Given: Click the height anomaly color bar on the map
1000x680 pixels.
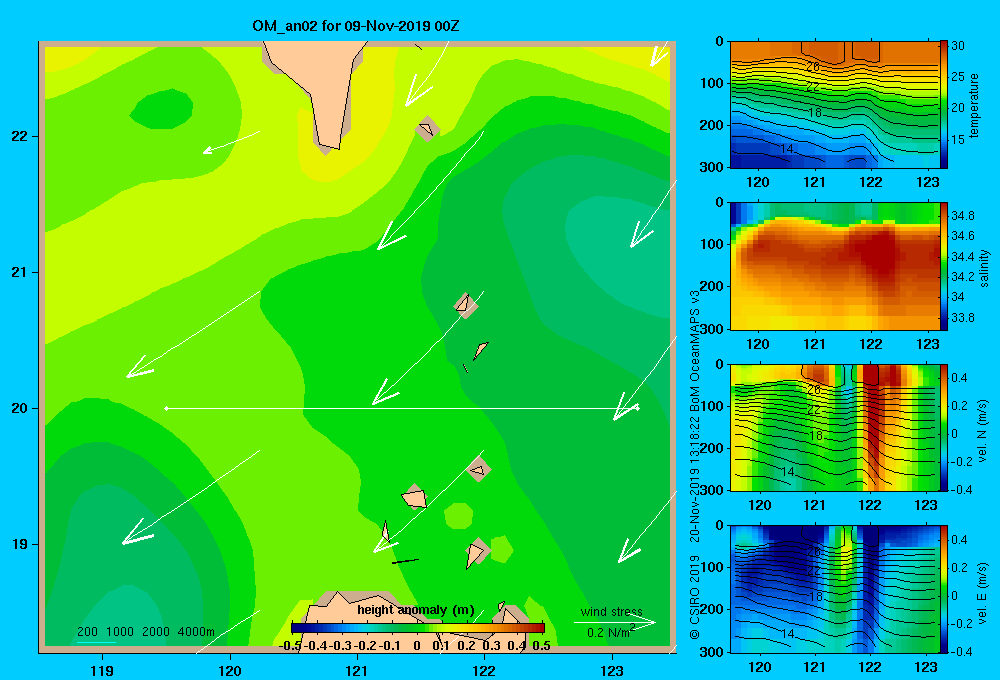Looking at the screenshot, I should [x=418, y=628].
